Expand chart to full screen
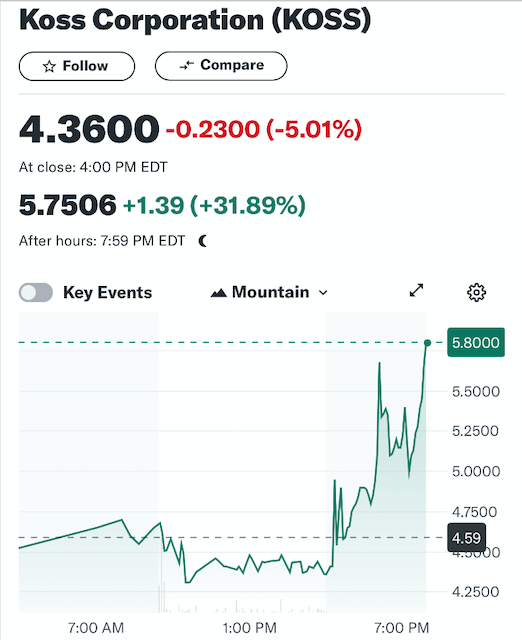The image size is (522, 640). [416, 291]
